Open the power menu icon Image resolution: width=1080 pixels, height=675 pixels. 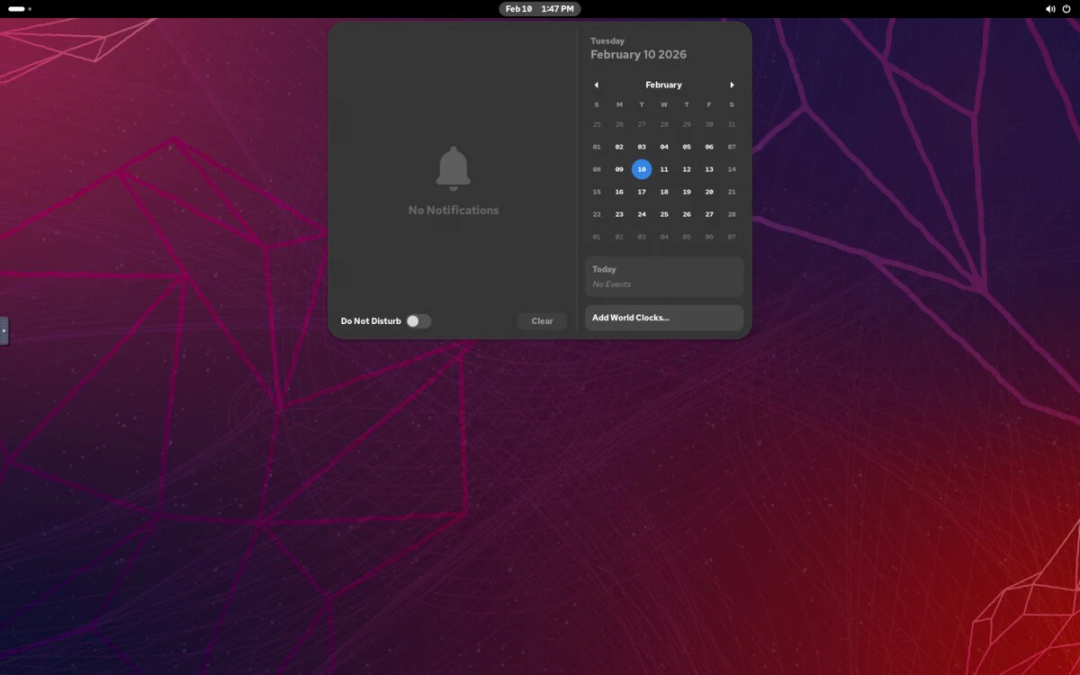point(1067,9)
